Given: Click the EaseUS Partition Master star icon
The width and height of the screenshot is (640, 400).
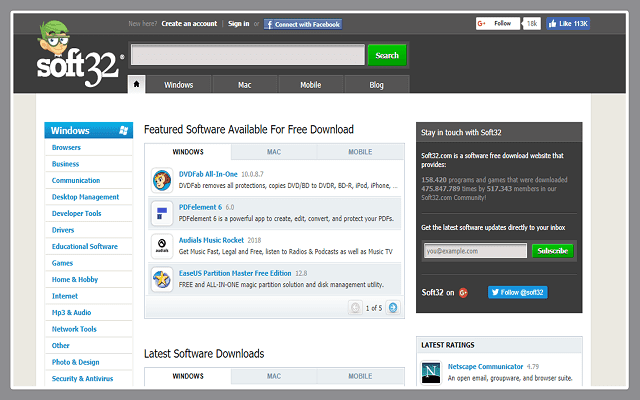Looking at the screenshot, I should [x=162, y=279].
